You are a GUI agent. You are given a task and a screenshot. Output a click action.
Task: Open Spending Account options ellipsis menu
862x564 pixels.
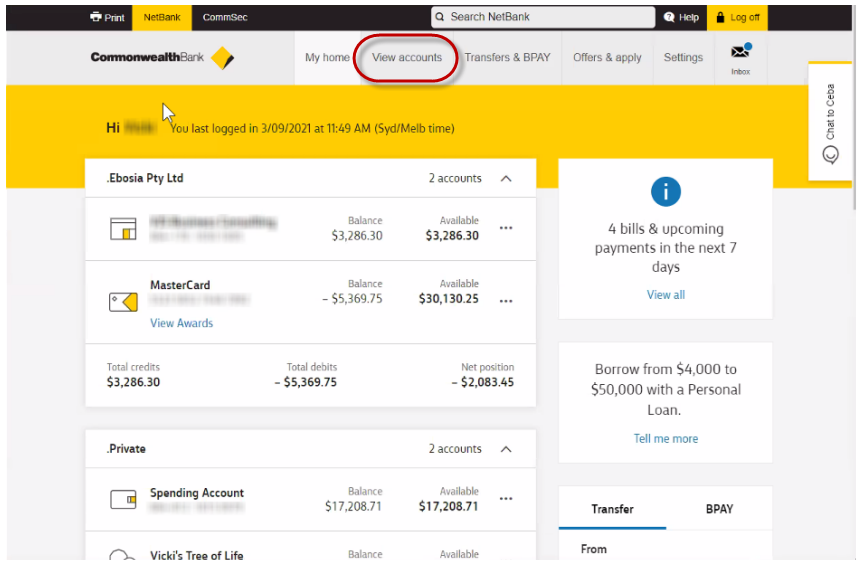click(506, 499)
